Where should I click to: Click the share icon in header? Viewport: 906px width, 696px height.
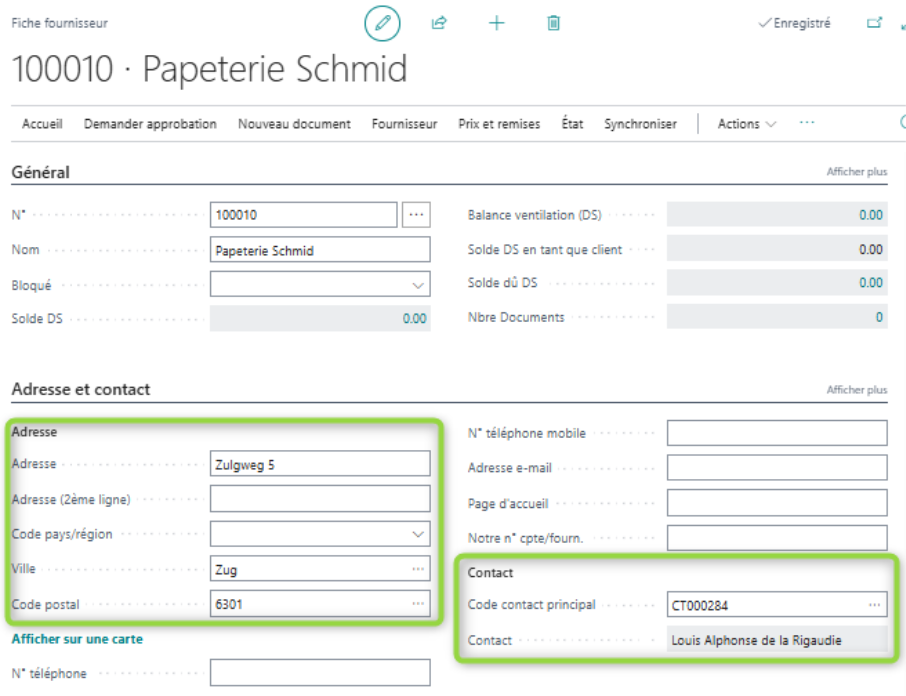click(x=439, y=23)
